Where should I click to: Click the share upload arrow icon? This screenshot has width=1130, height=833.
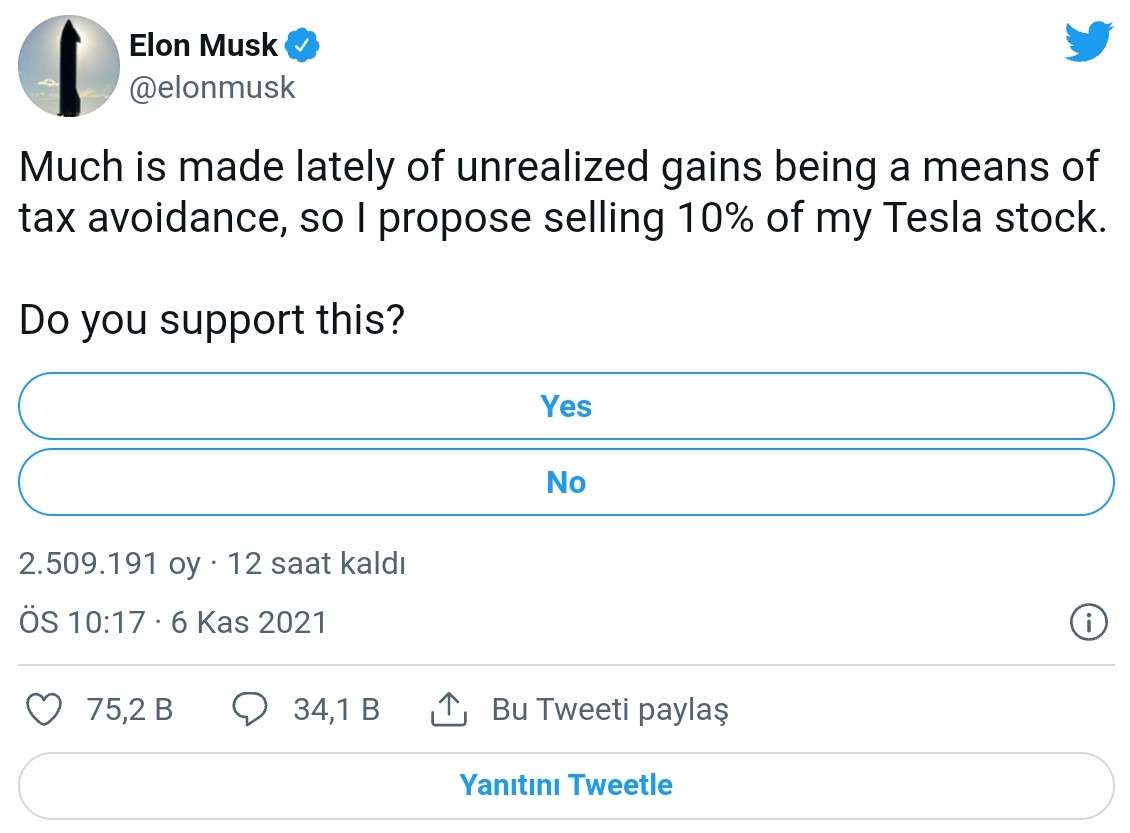(450, 709)
